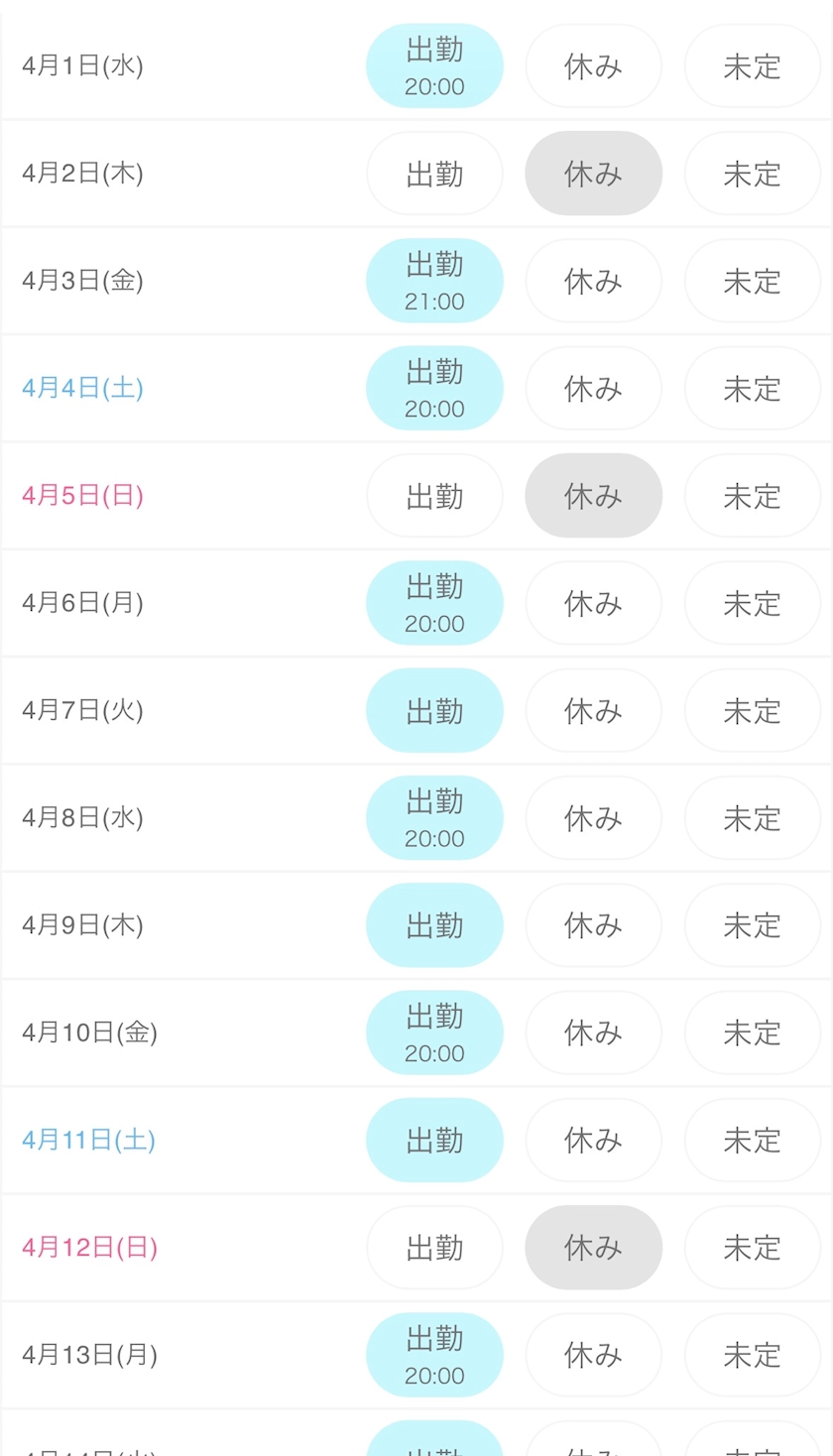833x1456 pixels.
Task: Set 4月10日(金) to 未定
Action: click(x=752, y=1032)
